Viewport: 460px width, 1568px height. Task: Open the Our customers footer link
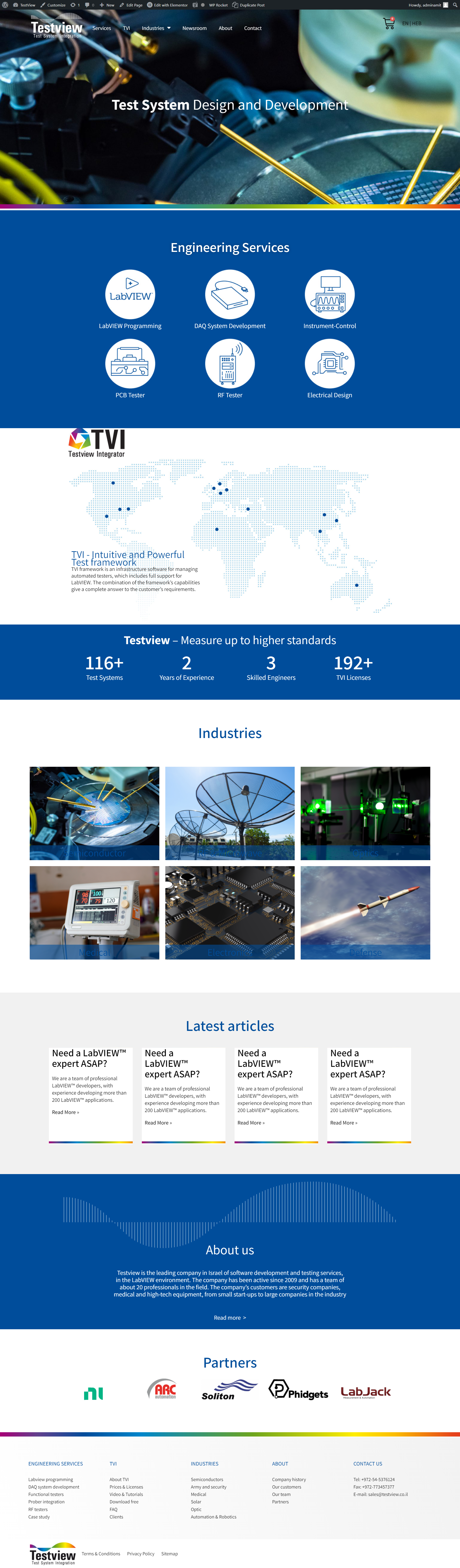click(x=286, y=1487)
